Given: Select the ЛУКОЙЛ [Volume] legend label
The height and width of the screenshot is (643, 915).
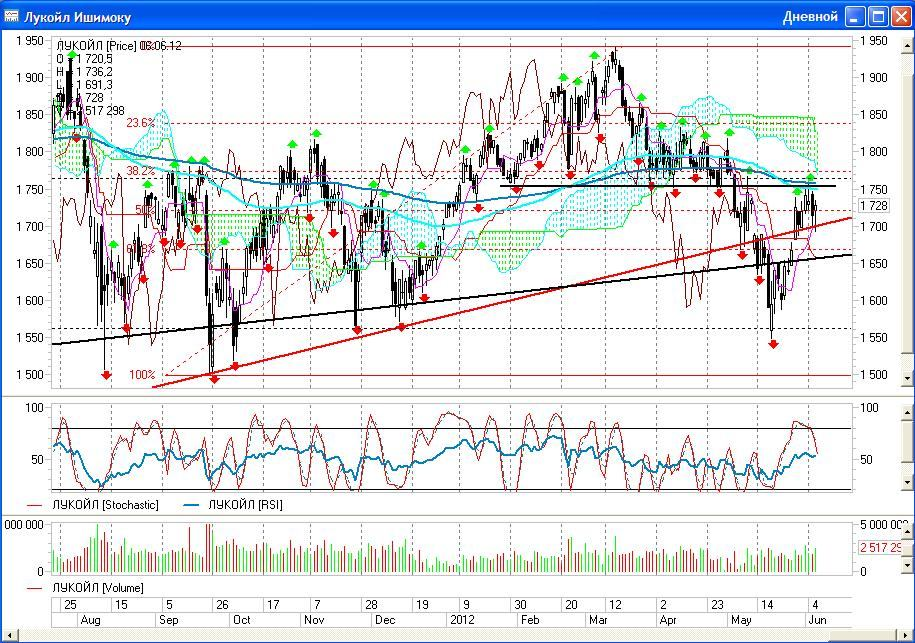Looking at the screenshot, I should click(98, 588).
